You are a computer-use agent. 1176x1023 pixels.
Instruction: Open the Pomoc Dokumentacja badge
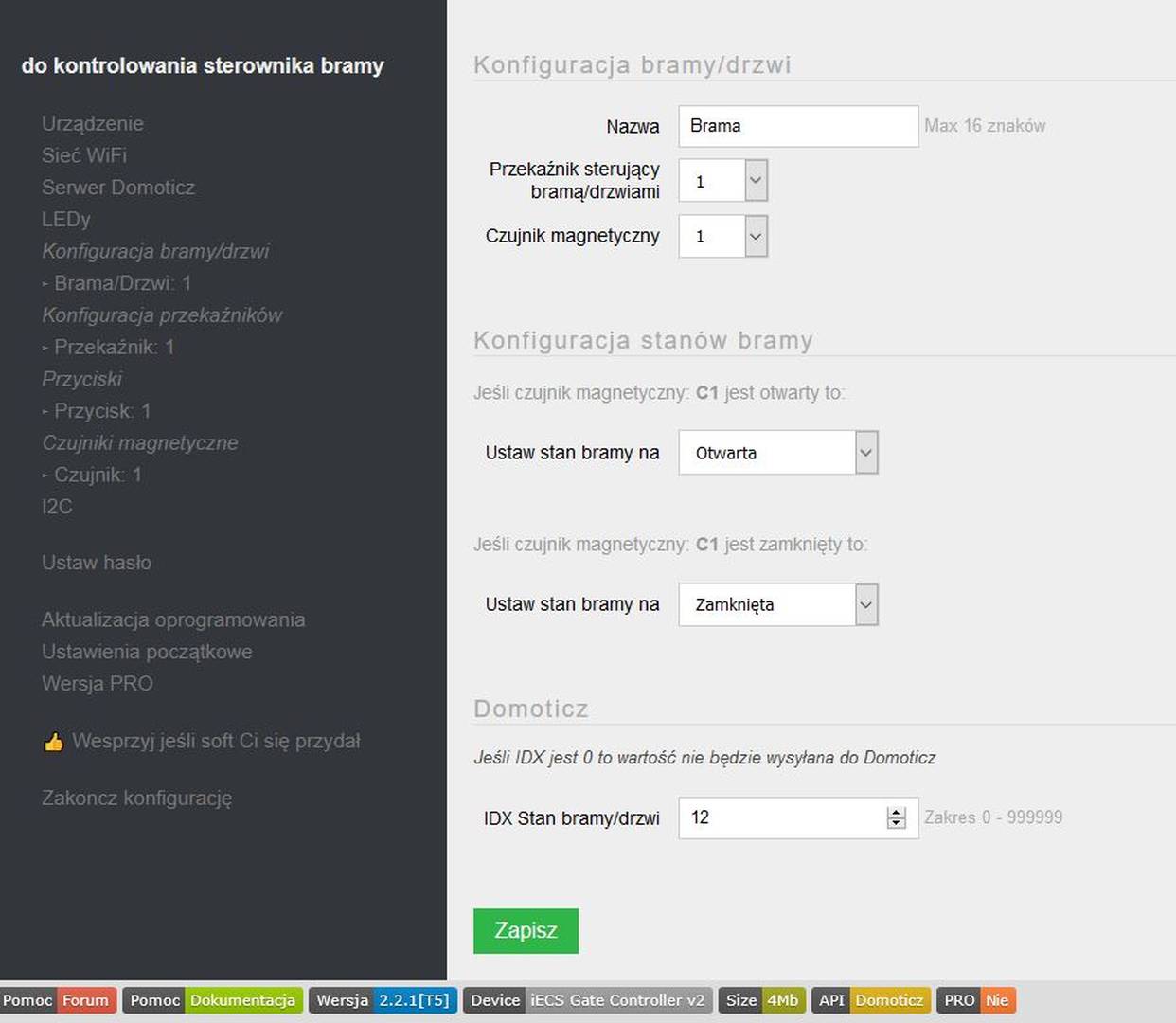(x=213, y=1000)
